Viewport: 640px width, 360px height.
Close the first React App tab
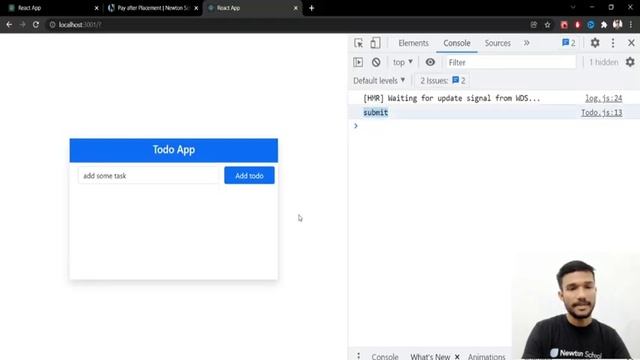click(96, 8)
